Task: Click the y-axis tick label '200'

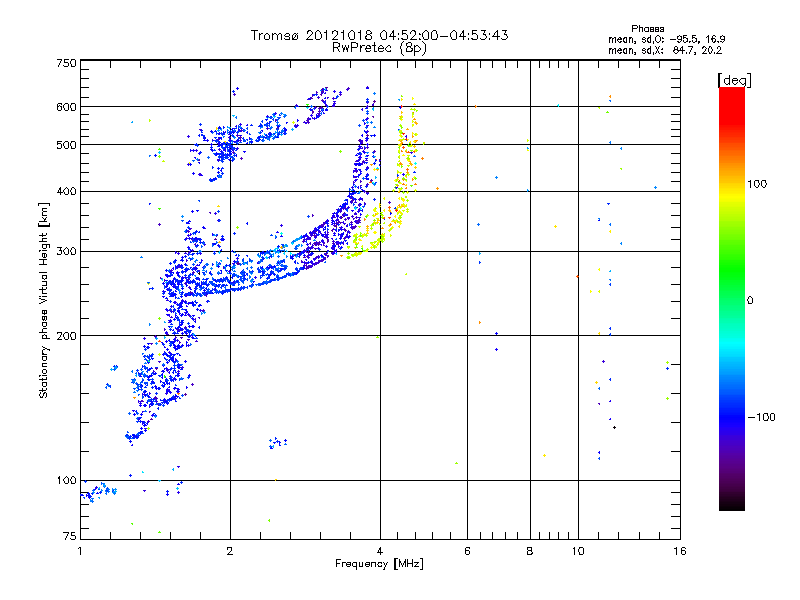Action: 67,336
